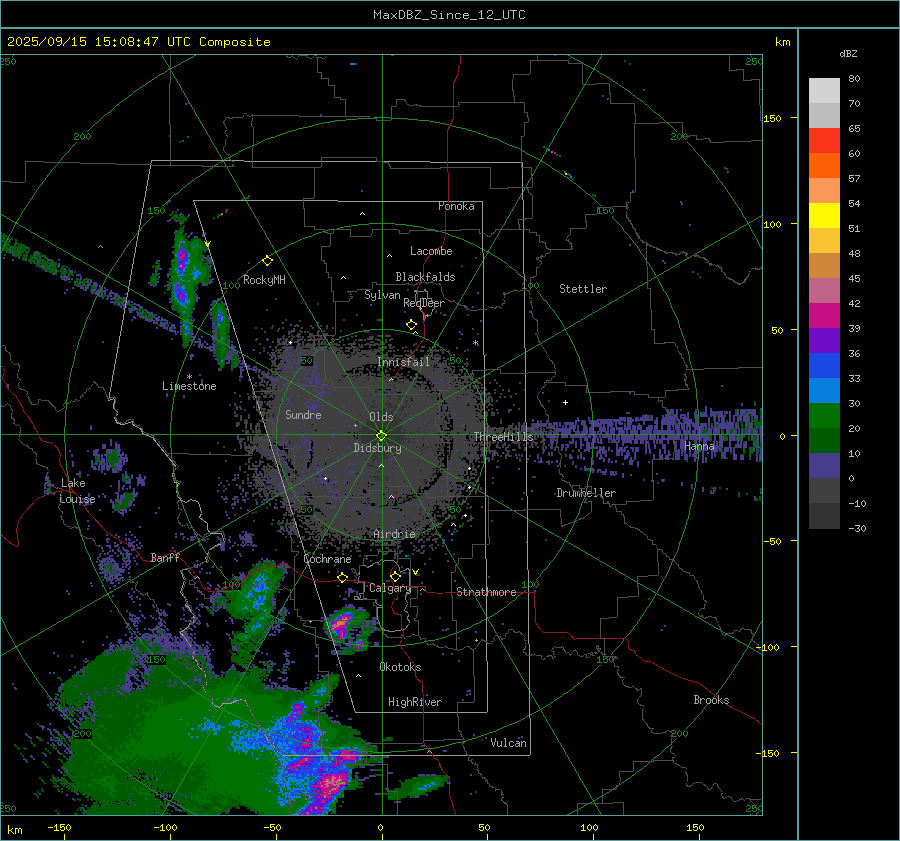Click the Limestone label
The width and height of the screenshot is (900, 841).
189,386
